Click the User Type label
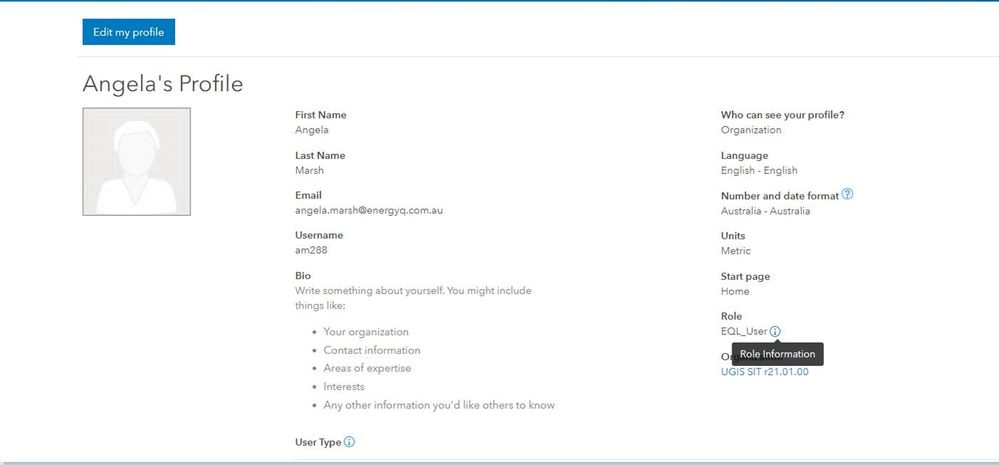This screenshot has width=999, height=465. point(317,442)
